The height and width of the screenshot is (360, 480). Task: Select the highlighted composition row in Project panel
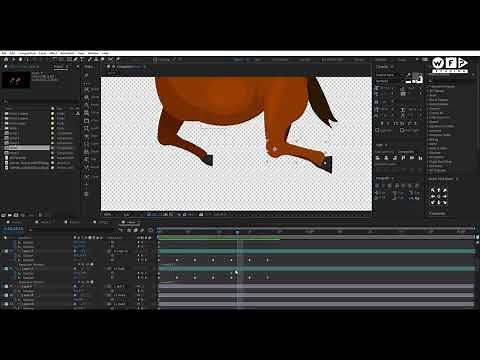pos(27,147)
